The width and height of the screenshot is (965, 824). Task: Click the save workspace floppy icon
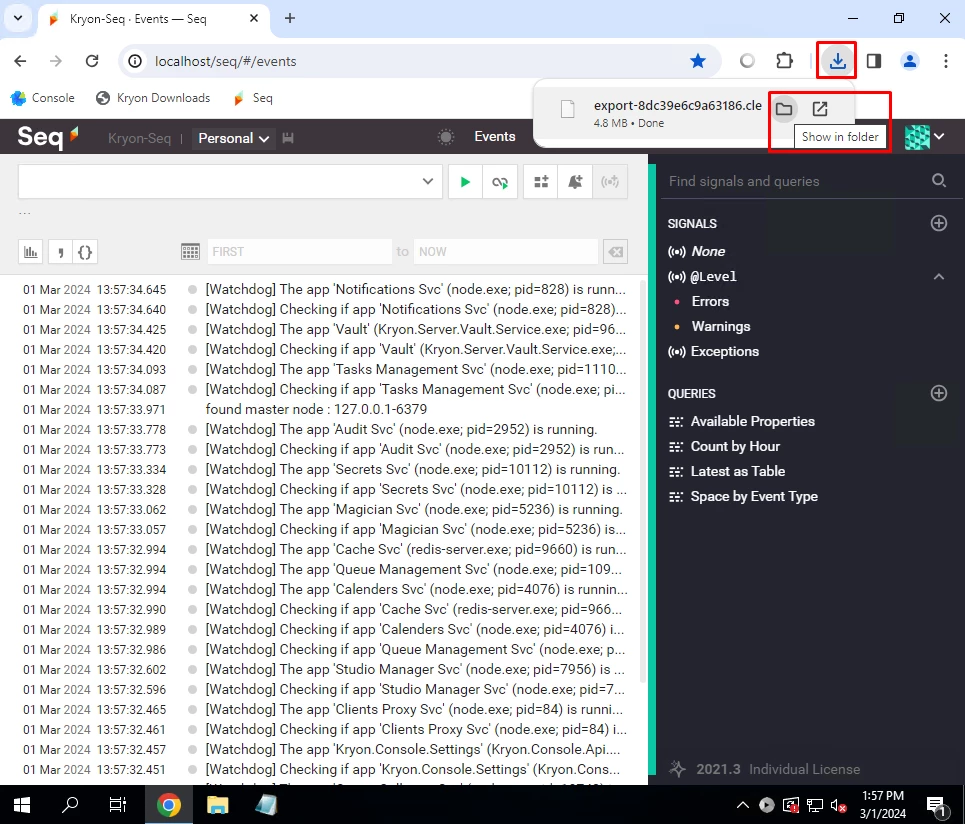(287, 138)
